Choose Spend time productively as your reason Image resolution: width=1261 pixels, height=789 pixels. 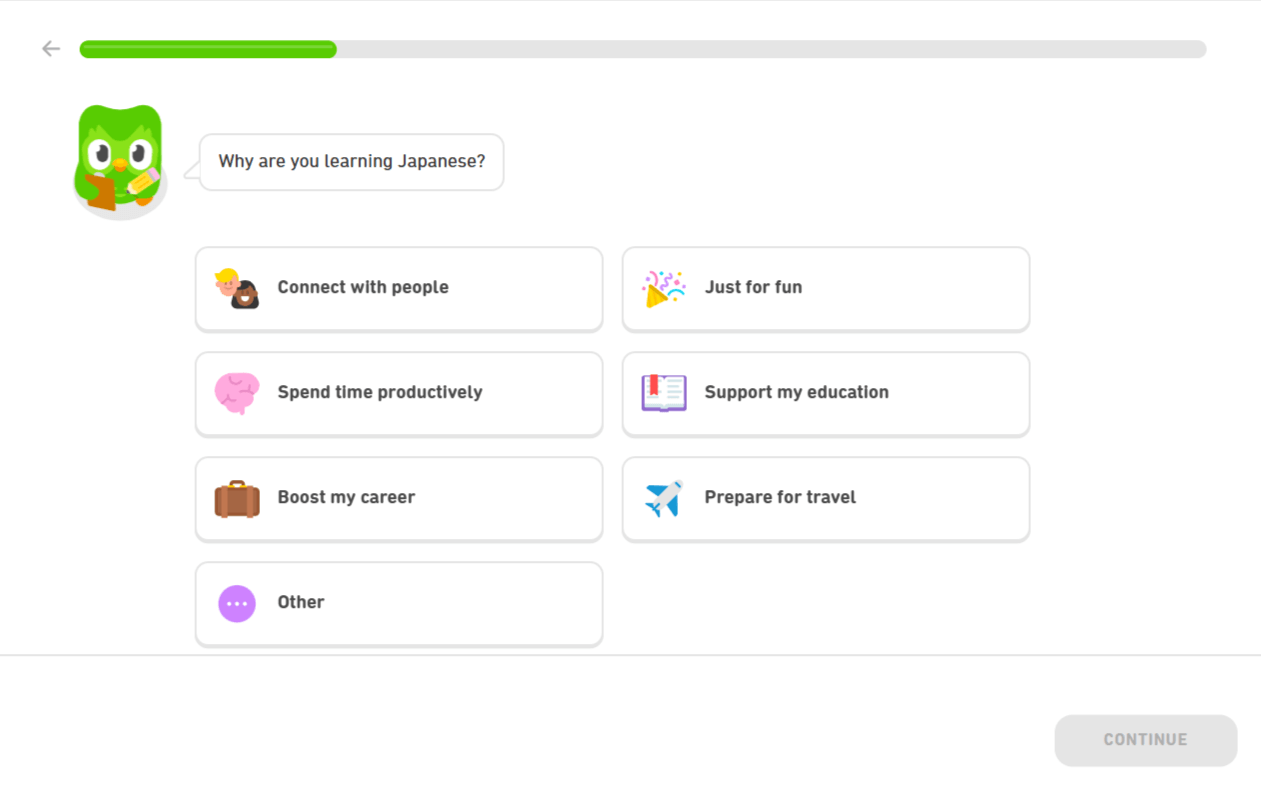tap(399, 394)
